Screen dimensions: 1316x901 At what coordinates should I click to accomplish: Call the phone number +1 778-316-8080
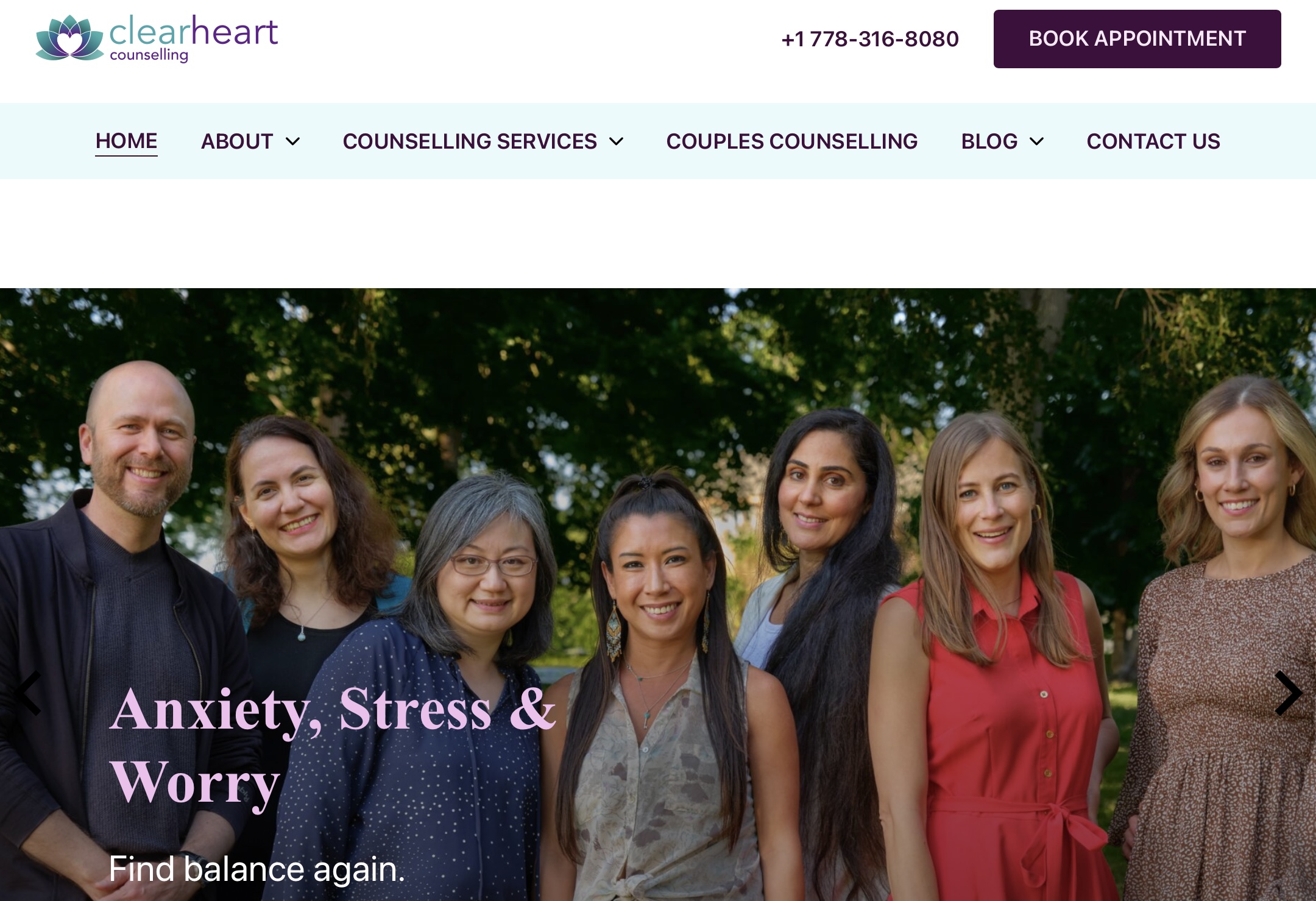tap(870, 39)
